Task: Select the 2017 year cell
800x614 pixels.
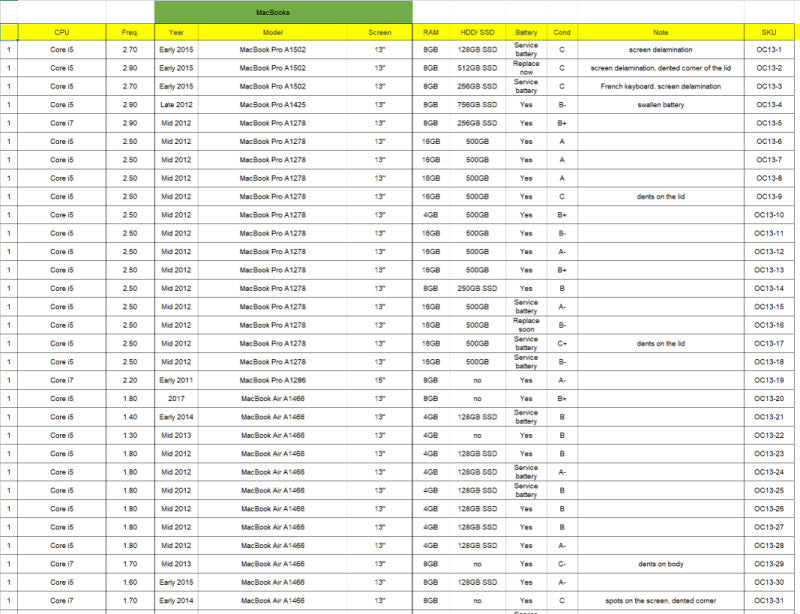Action: 176,399
